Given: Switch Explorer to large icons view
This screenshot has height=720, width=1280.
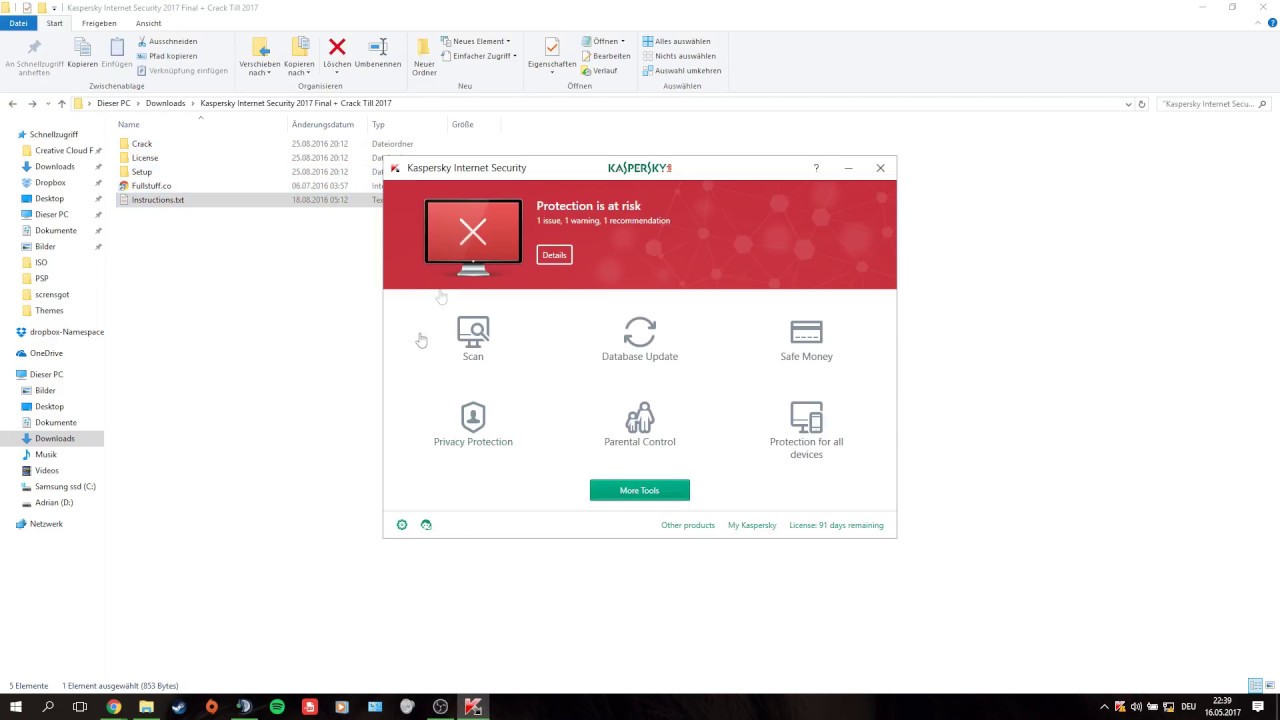Looking at the screenshot, I should click(1268, 686).
